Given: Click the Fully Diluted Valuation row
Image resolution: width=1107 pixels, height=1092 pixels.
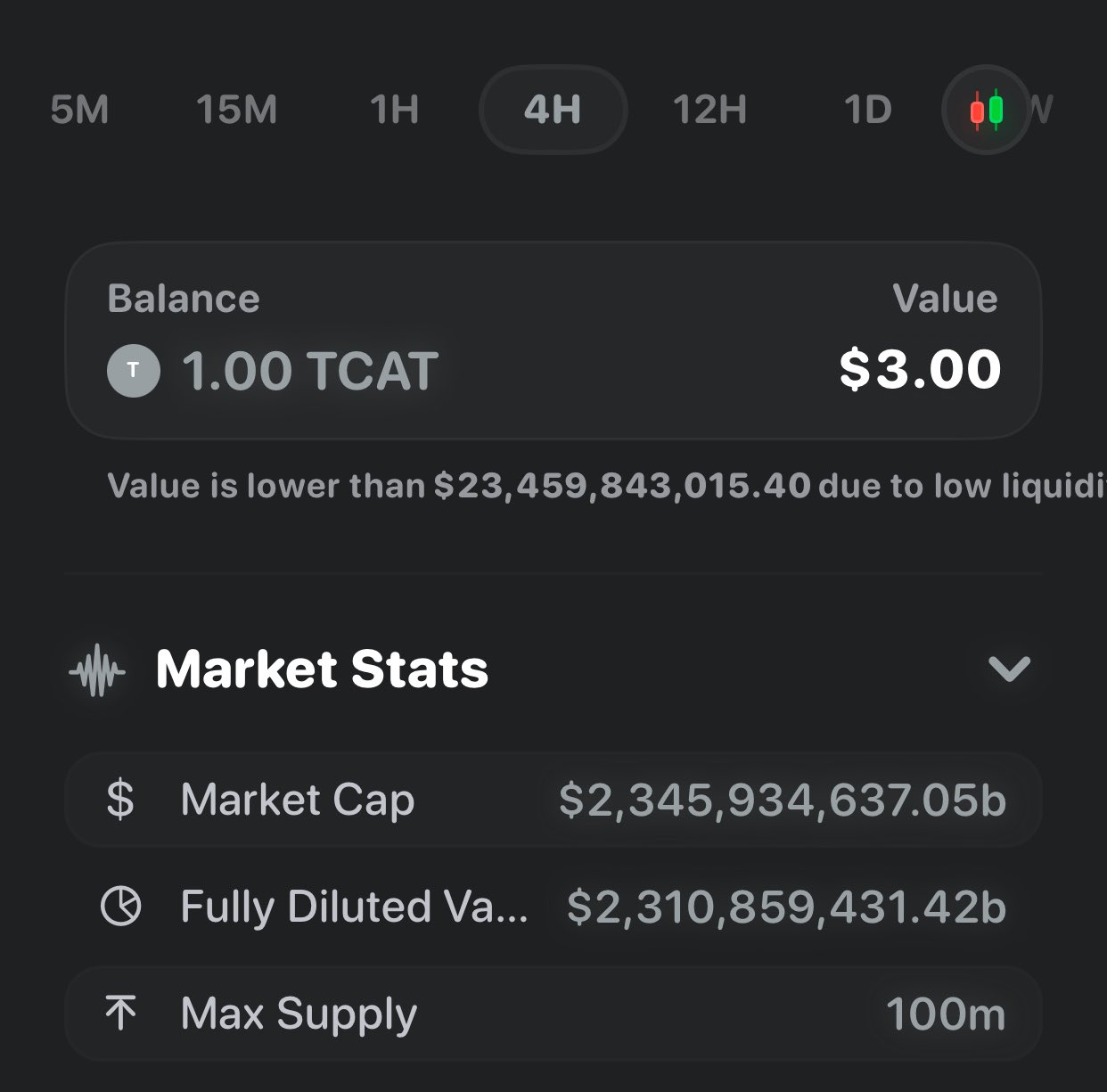Looking at the screenshot, I should click(x=553, y=907).
